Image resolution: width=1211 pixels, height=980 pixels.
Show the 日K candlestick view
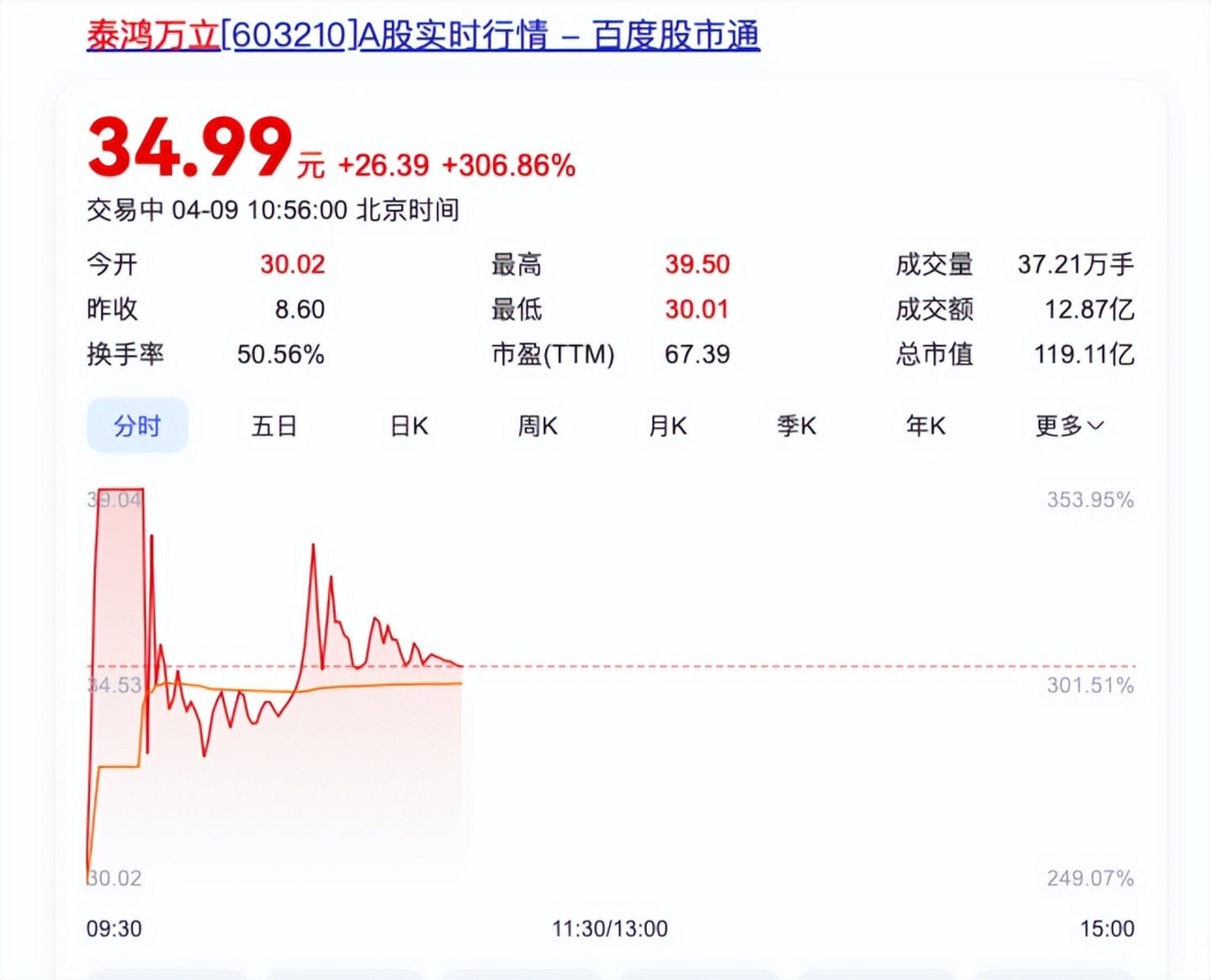point(410,426)
